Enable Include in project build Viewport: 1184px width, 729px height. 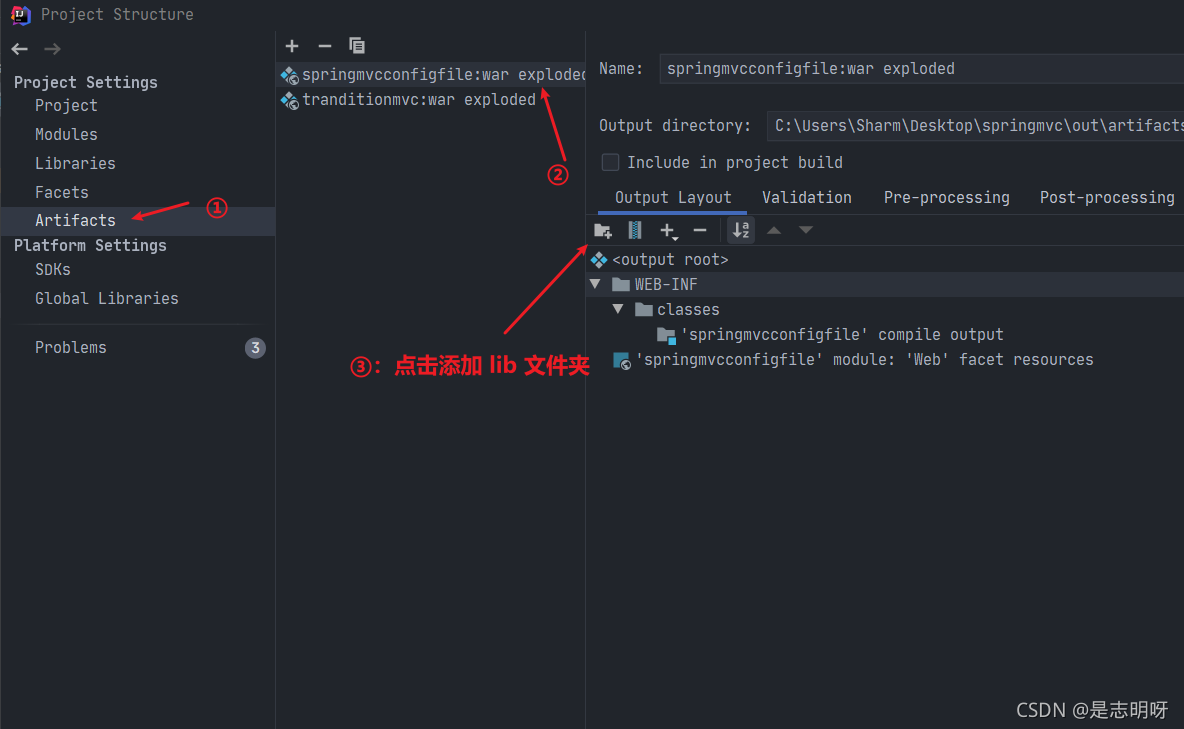610,162
